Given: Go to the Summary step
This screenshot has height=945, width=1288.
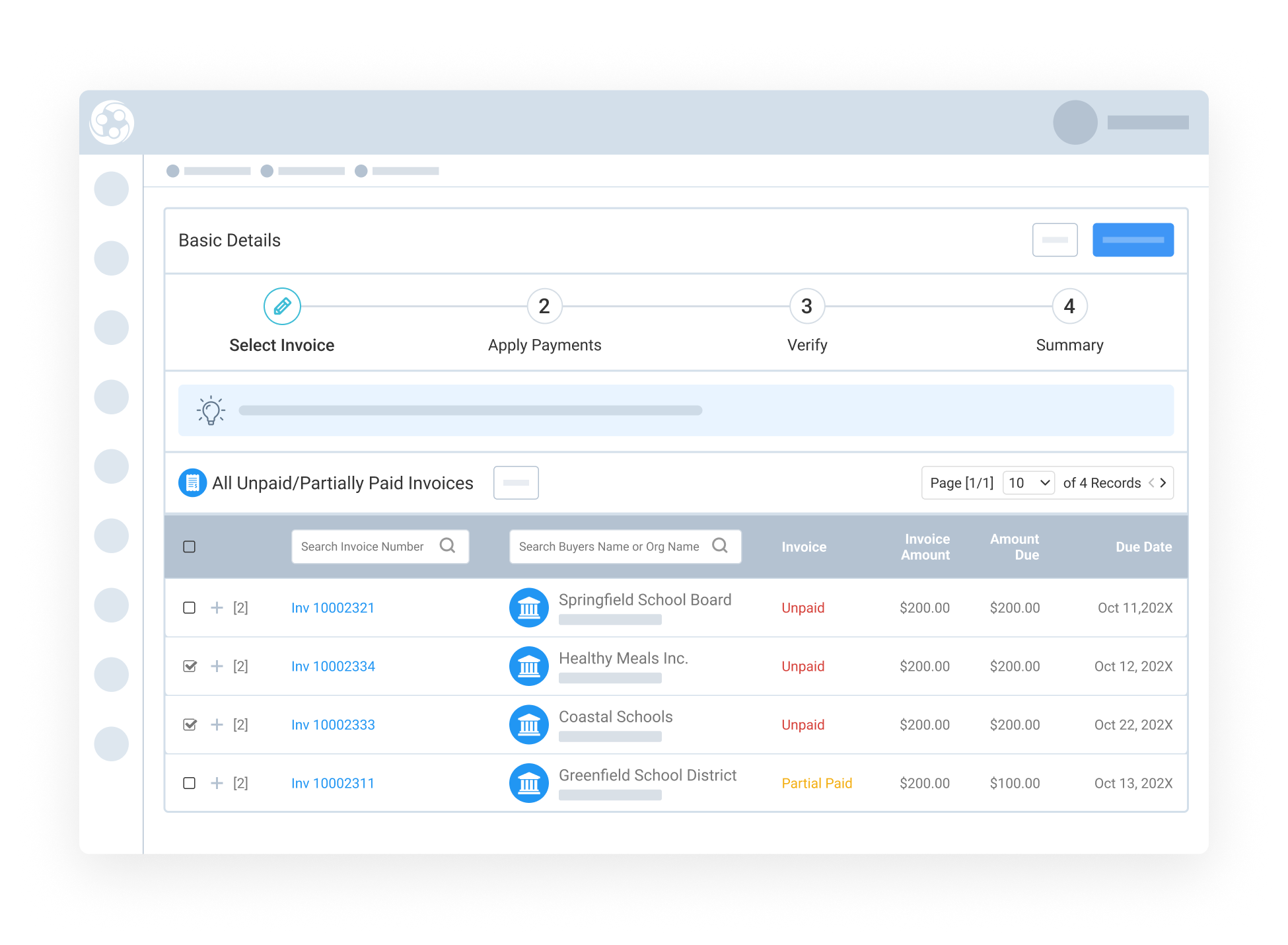Looking at the screenshot, I should tap(1069, 306).
